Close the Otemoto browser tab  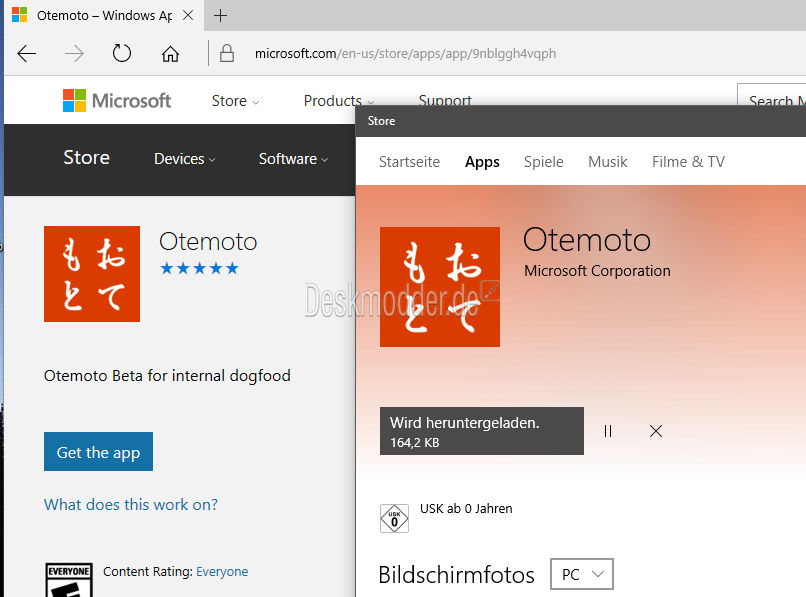click(188, 15)
